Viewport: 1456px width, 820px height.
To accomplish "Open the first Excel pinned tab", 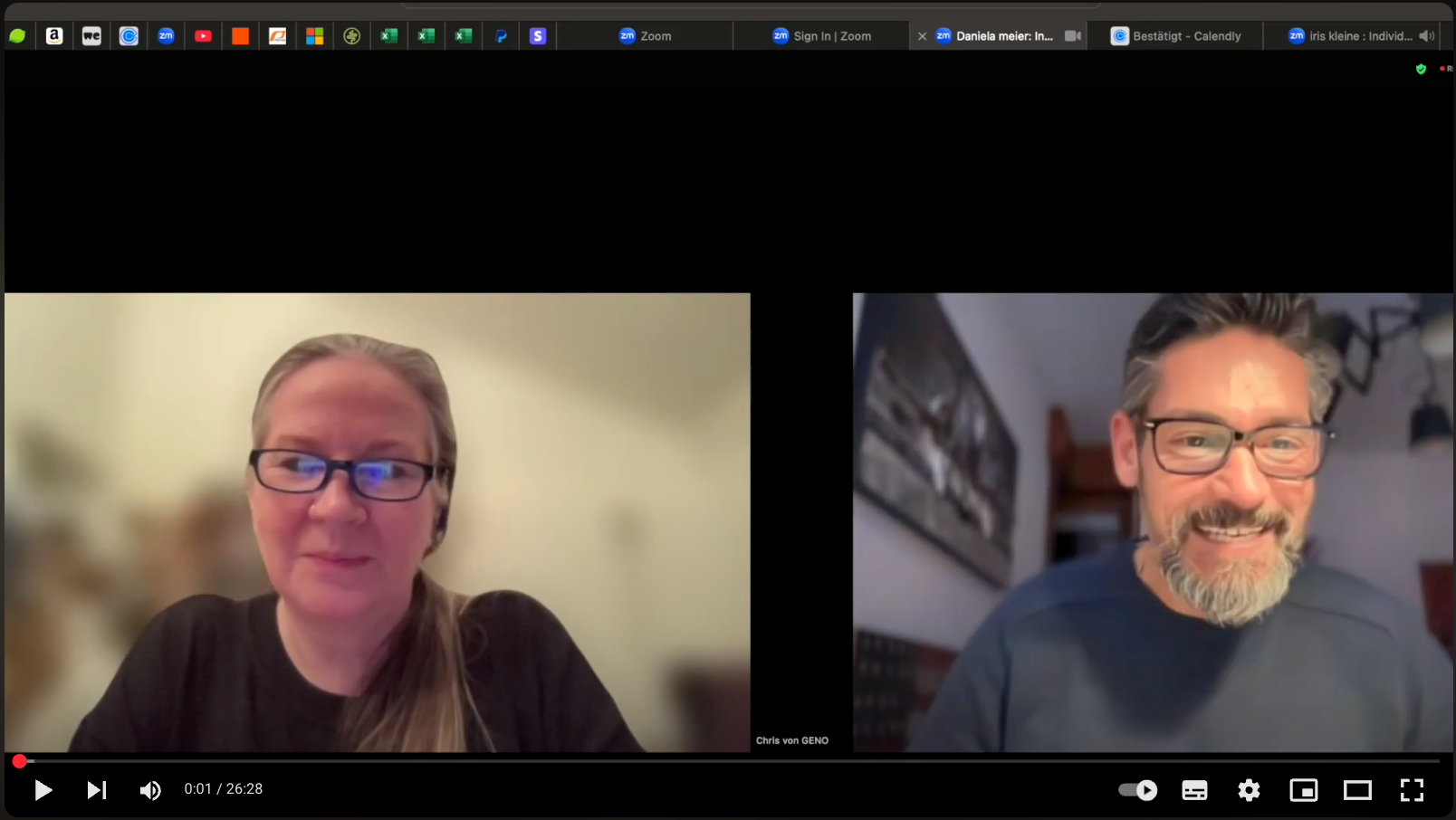I will point(388,36).
